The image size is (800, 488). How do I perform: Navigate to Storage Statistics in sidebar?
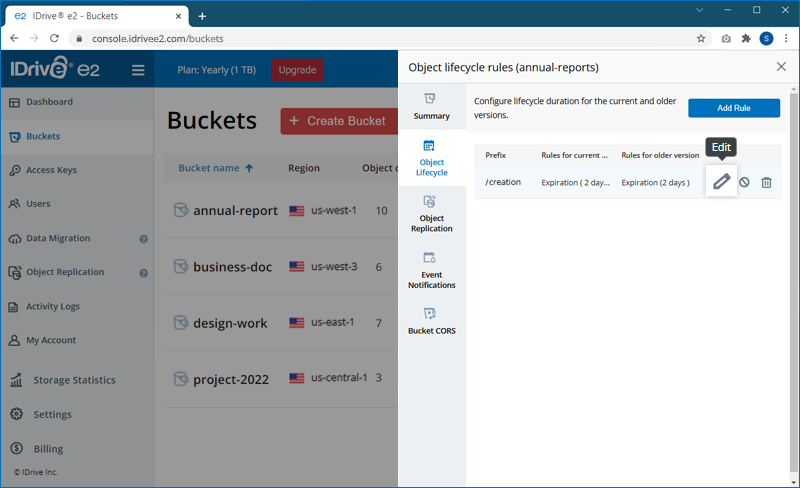[x=74, y=380]
